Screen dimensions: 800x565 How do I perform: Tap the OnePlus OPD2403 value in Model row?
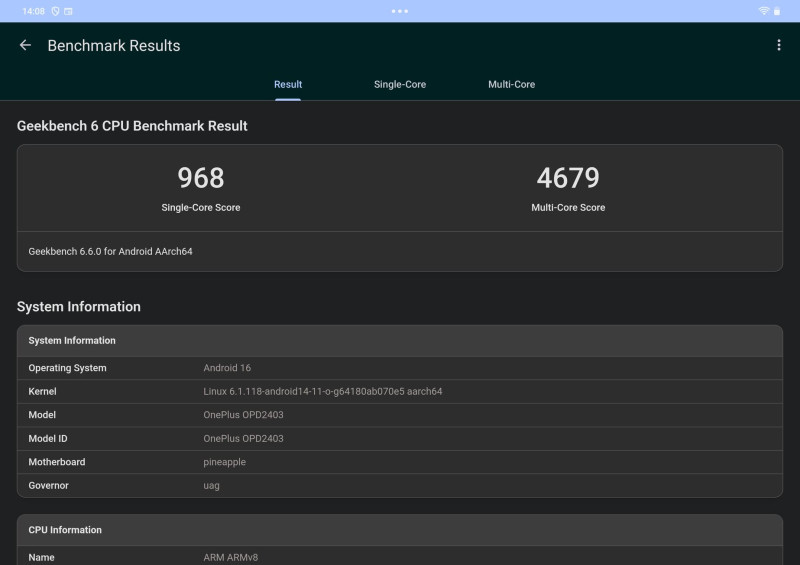(243, 415)
